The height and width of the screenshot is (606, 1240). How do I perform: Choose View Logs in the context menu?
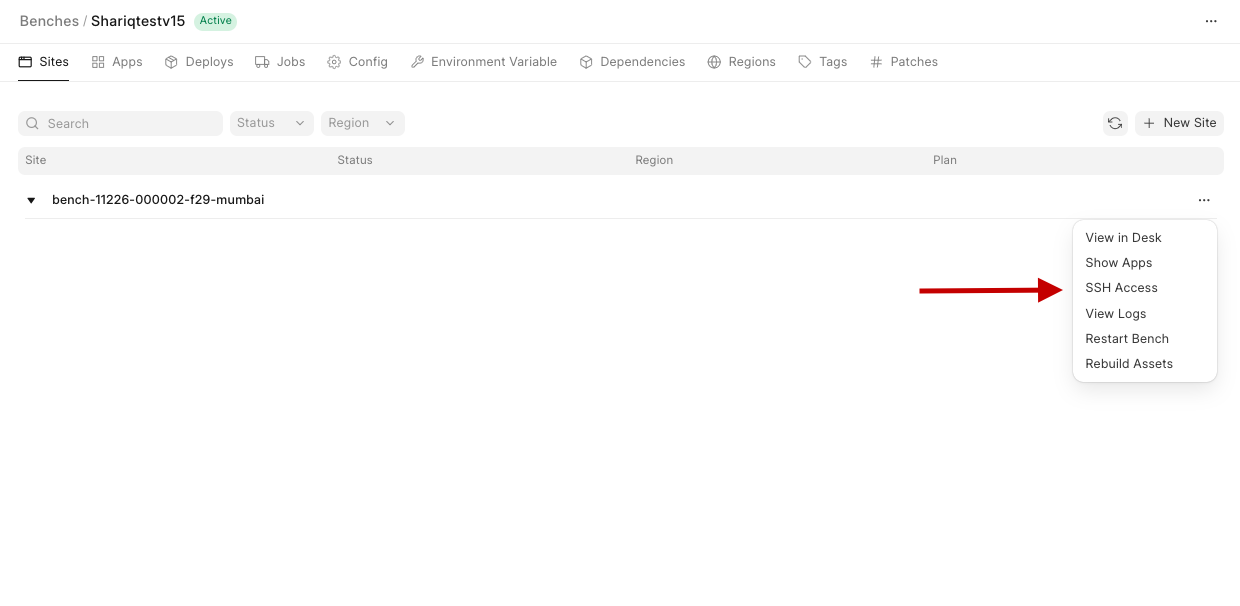point(1115,314)
